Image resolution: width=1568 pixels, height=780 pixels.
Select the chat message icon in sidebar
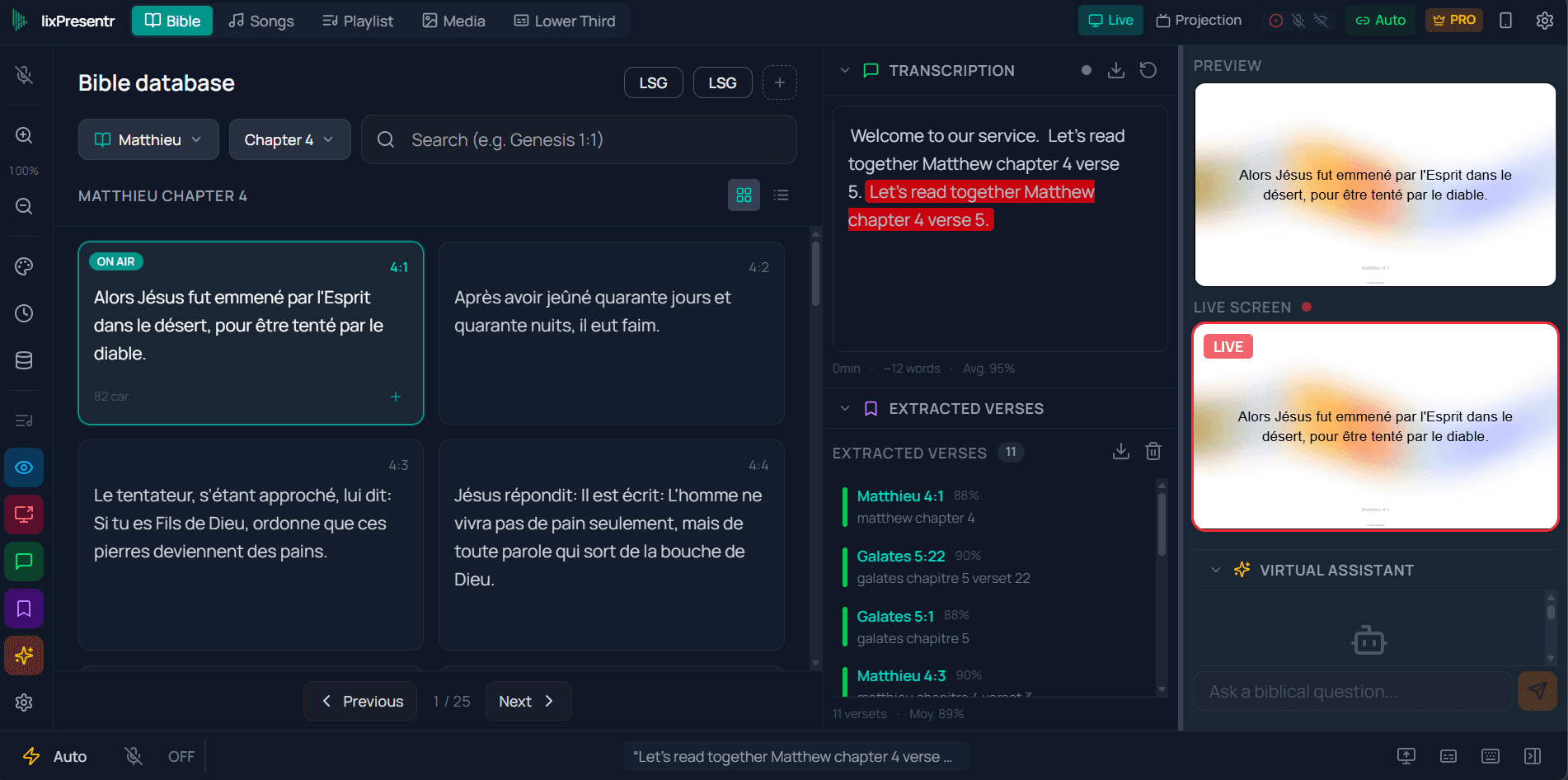[x=24, y=562]
